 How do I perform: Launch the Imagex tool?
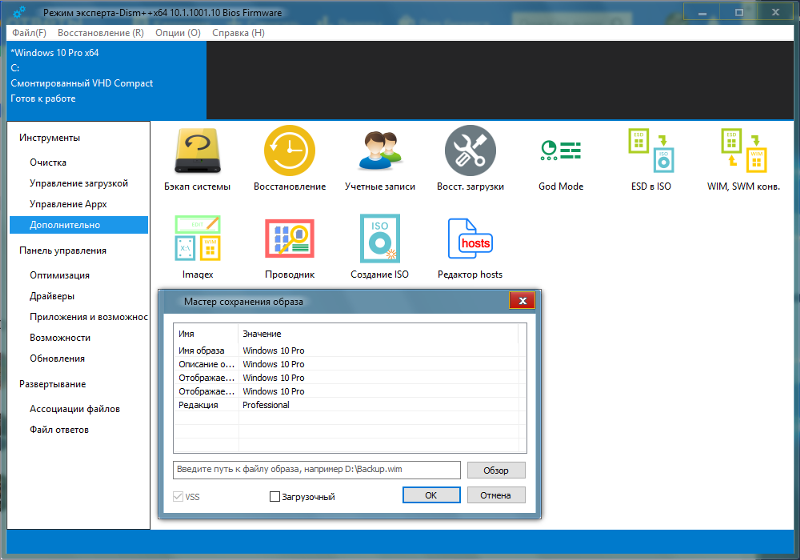(197, 247)
